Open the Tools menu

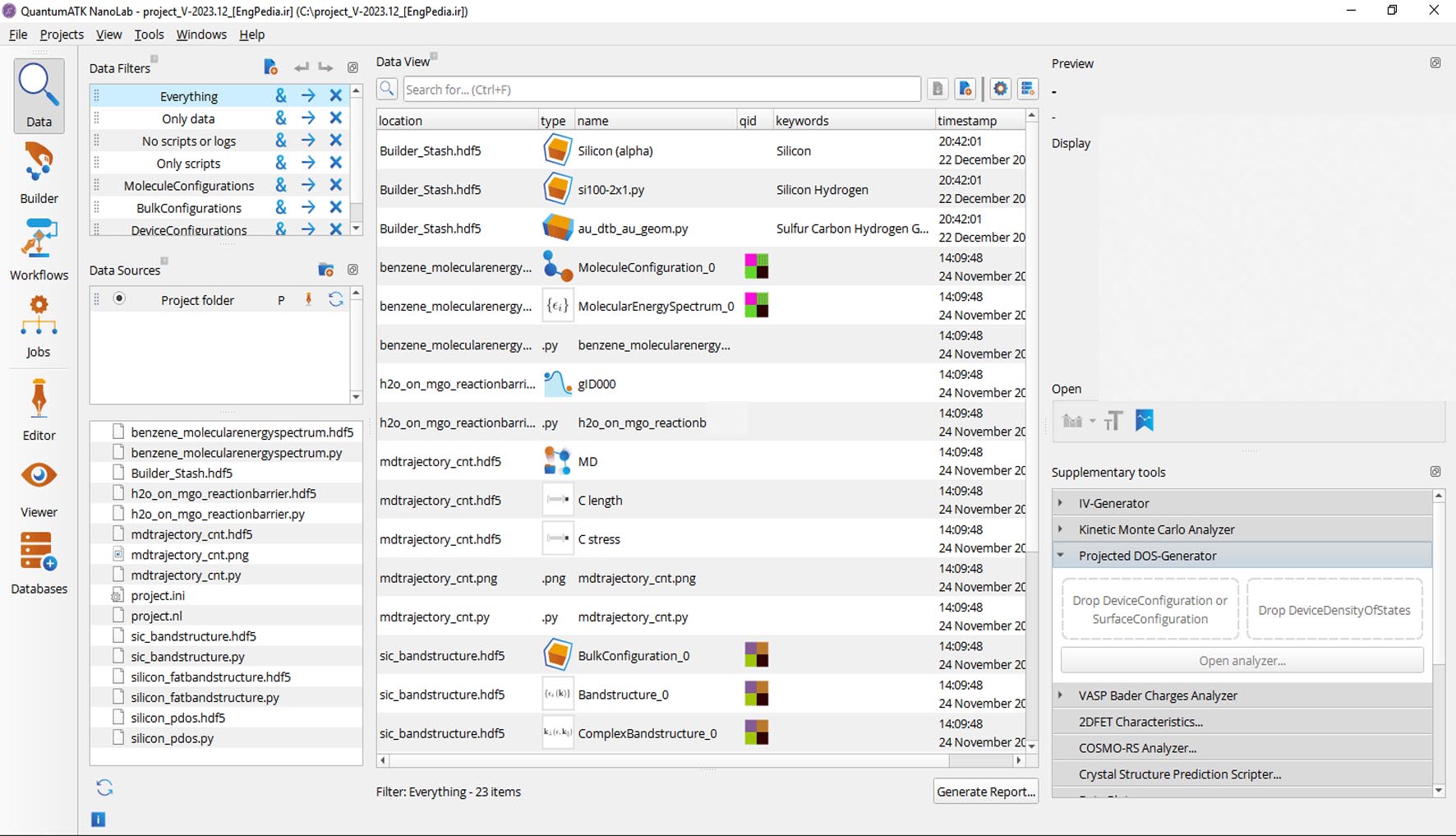(149, 35)
